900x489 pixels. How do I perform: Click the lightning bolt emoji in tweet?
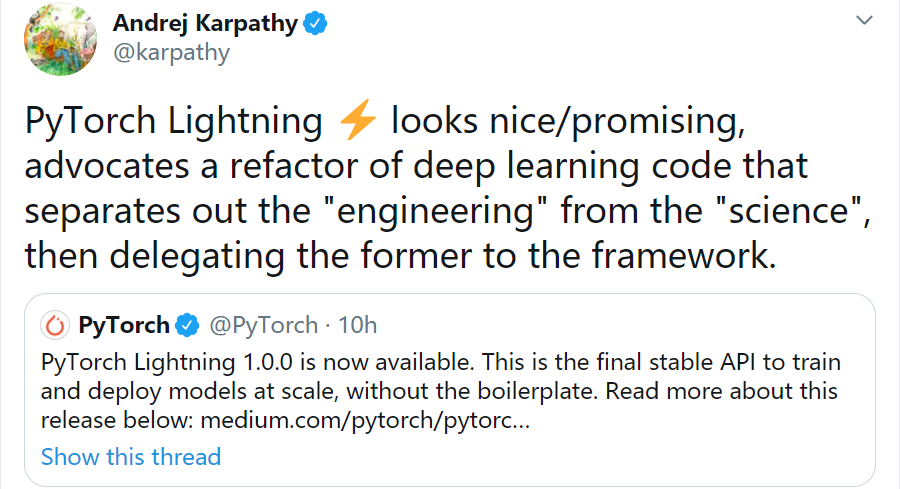[358, 122]
